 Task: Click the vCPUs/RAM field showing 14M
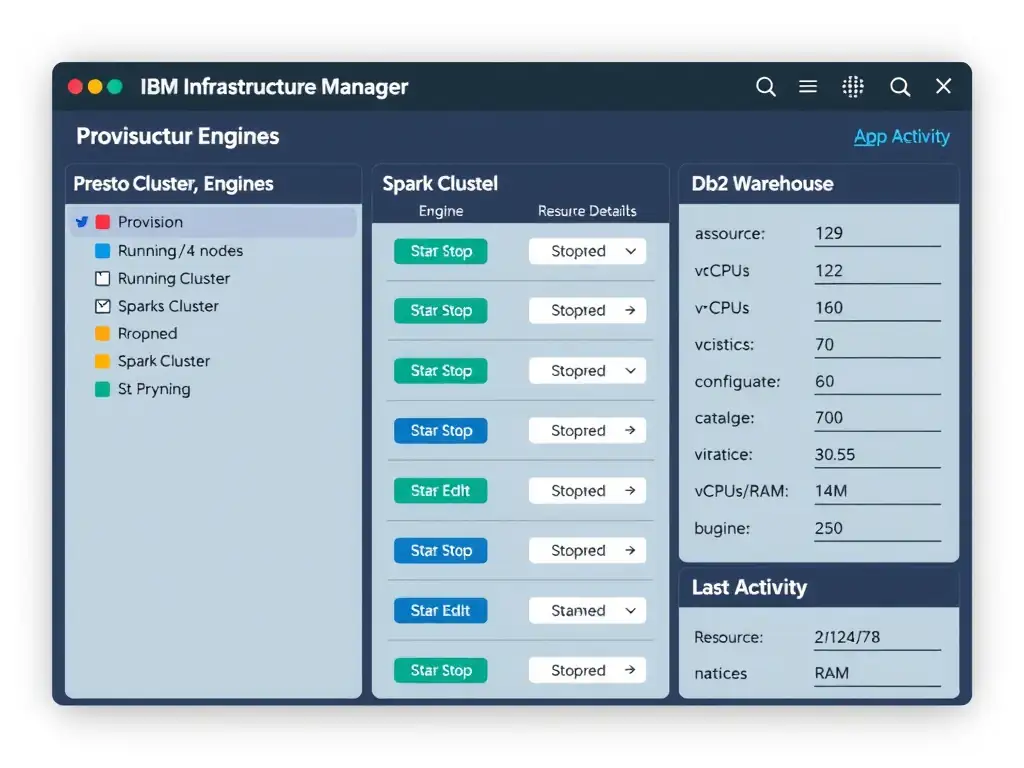tap(877, 491)
